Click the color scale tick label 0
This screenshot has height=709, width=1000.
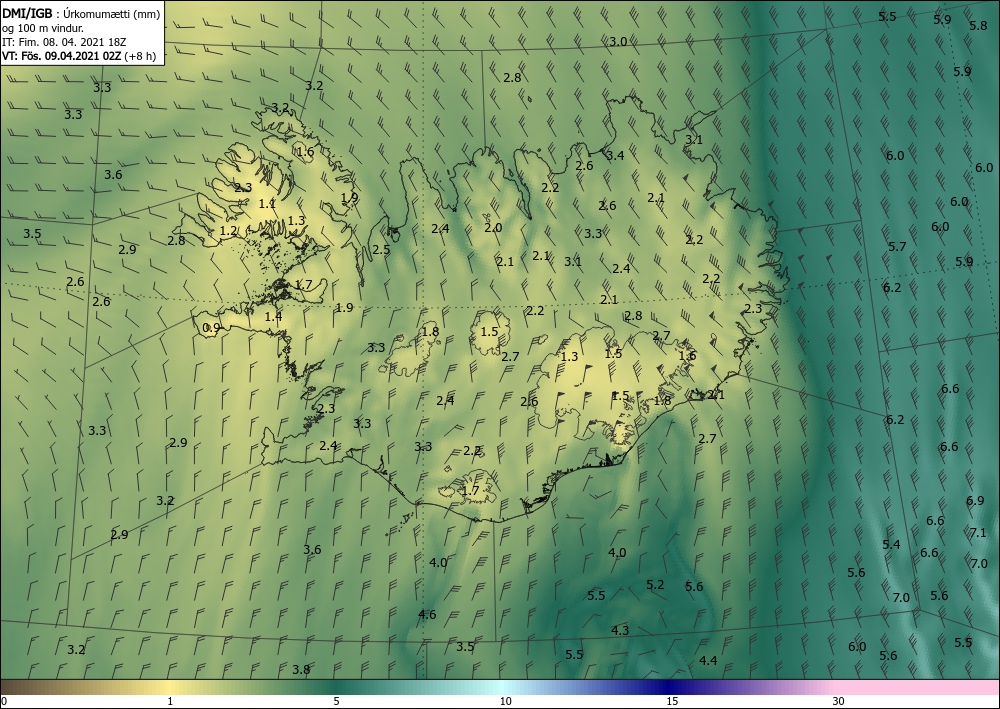(4, 702)
